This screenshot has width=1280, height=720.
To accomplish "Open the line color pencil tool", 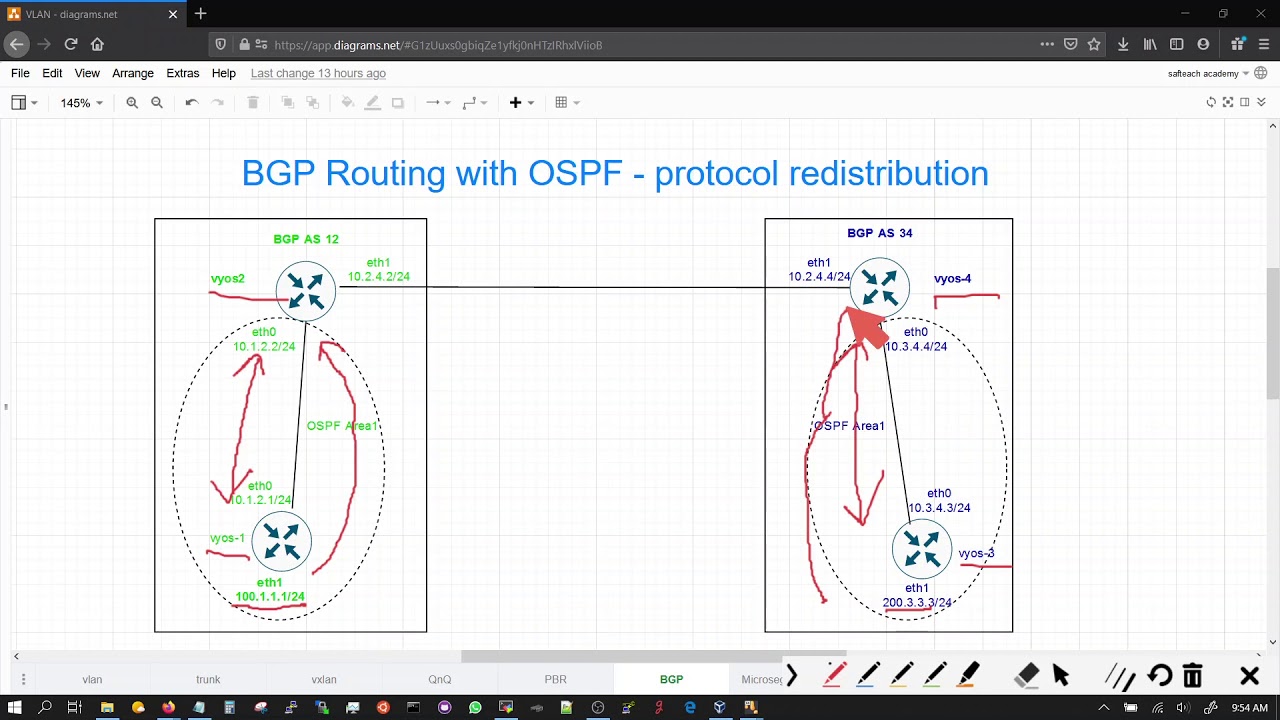I will [372, 103].
